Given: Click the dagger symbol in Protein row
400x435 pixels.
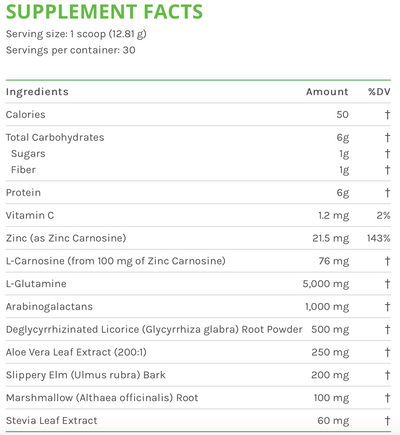Looking at the screenshot, I should [x=387, y=193].
